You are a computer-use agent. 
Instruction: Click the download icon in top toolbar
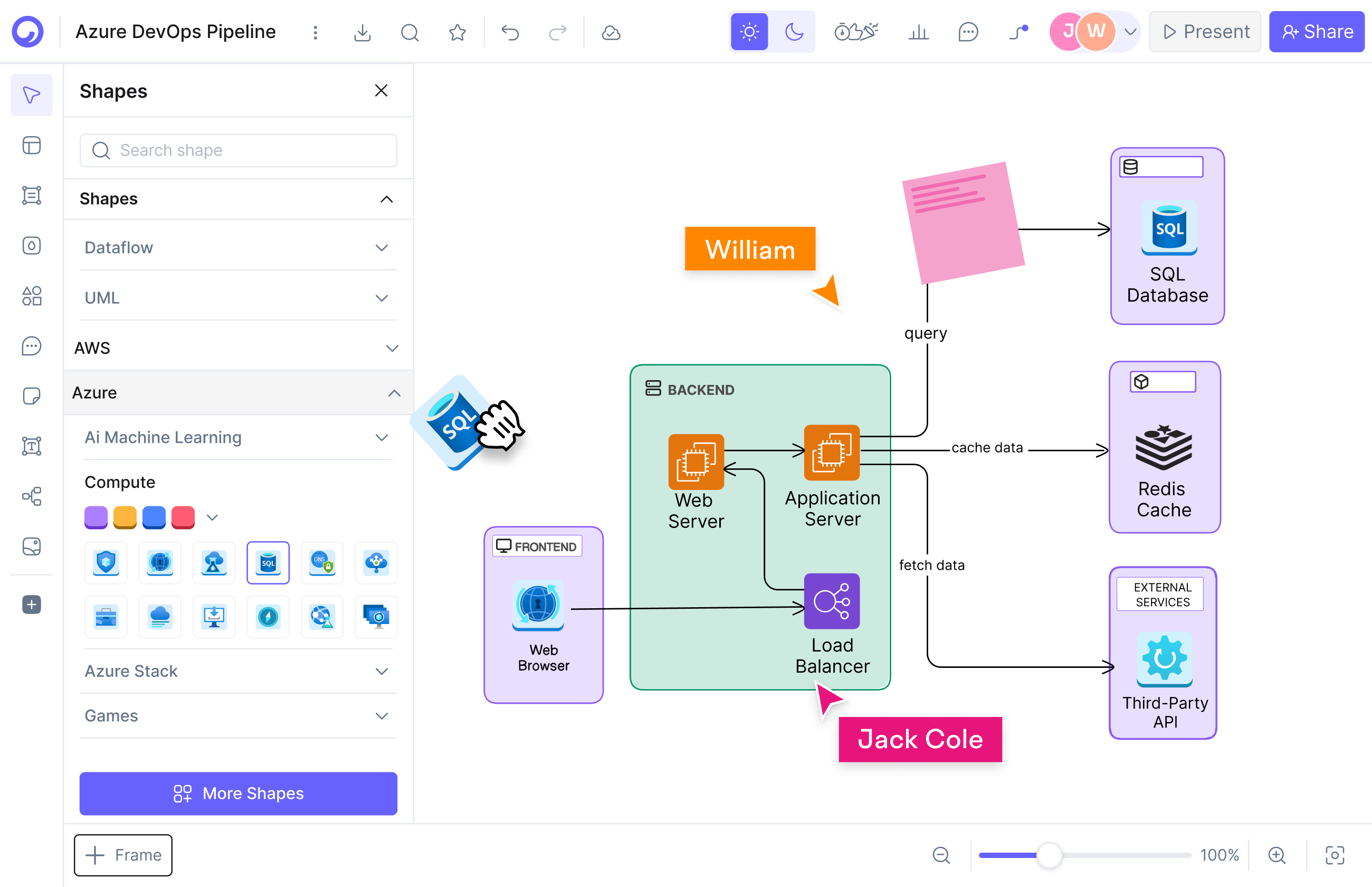362,32
